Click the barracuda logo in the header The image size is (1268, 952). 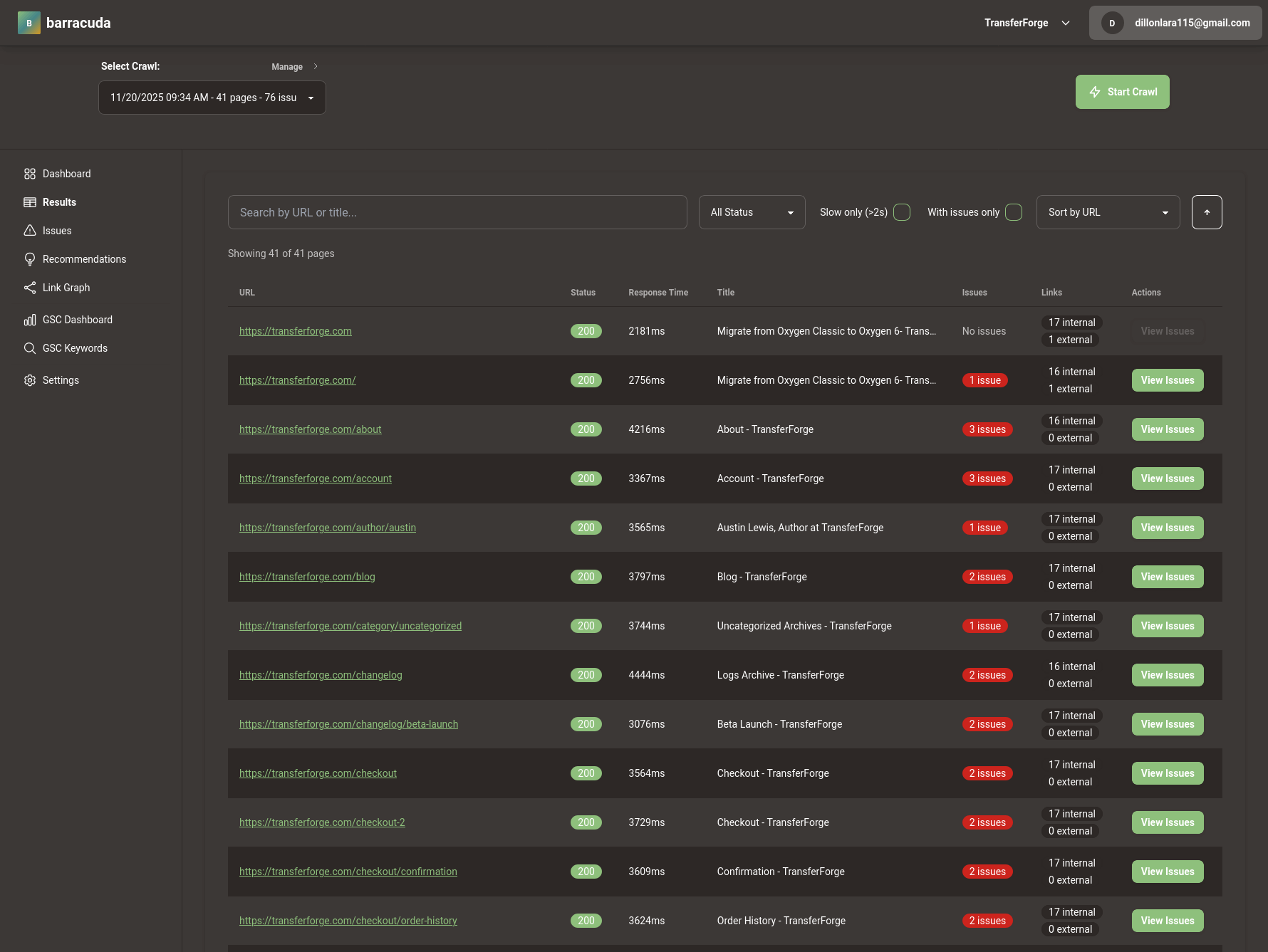pyautogui.click(x=64, y=22)
